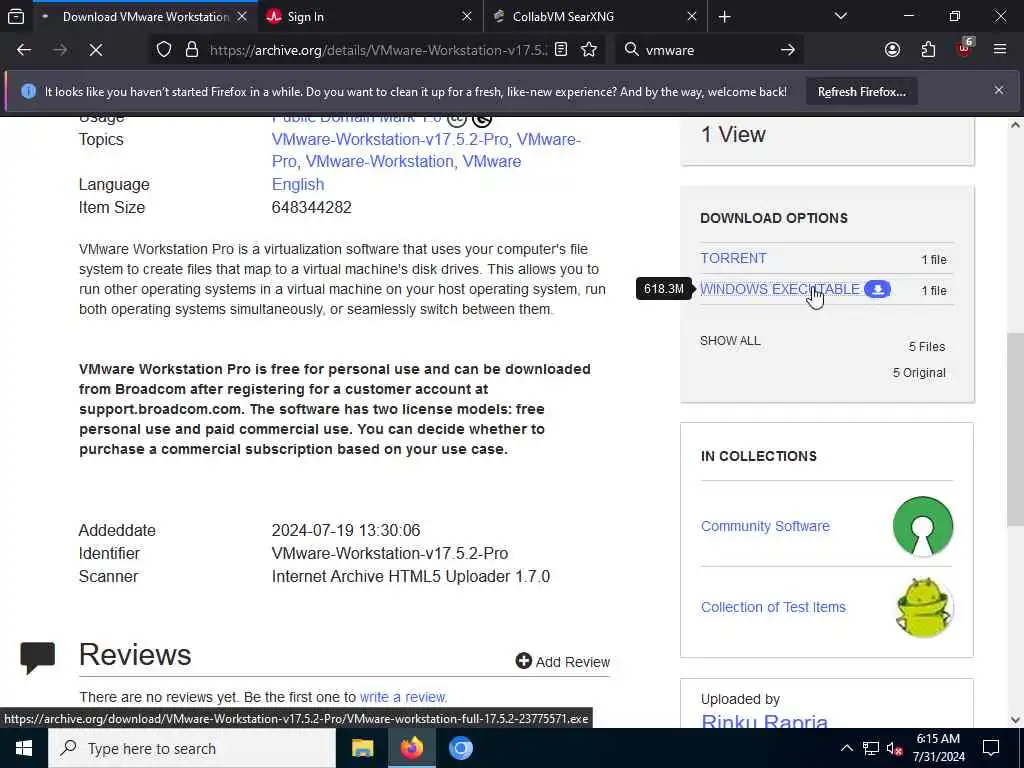
Task: Expand the list all tabs arrow
Action: (x=840, y=16)
